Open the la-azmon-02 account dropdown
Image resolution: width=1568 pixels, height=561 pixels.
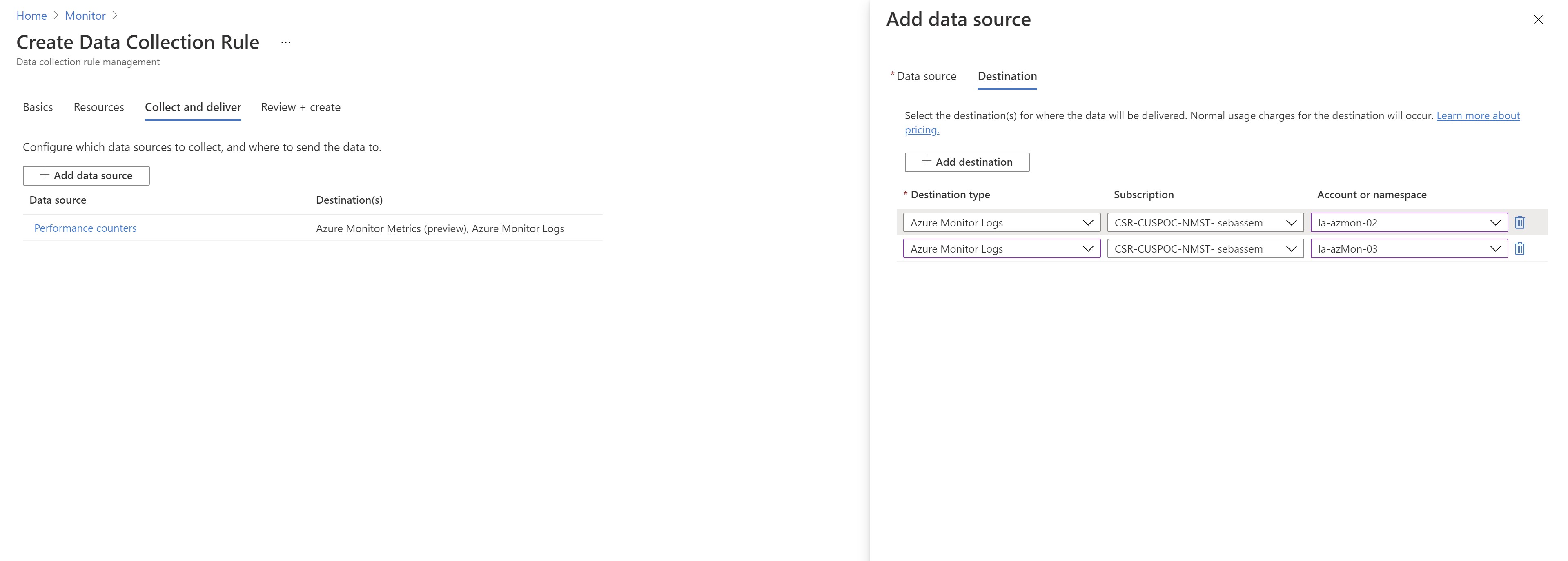1409,223
